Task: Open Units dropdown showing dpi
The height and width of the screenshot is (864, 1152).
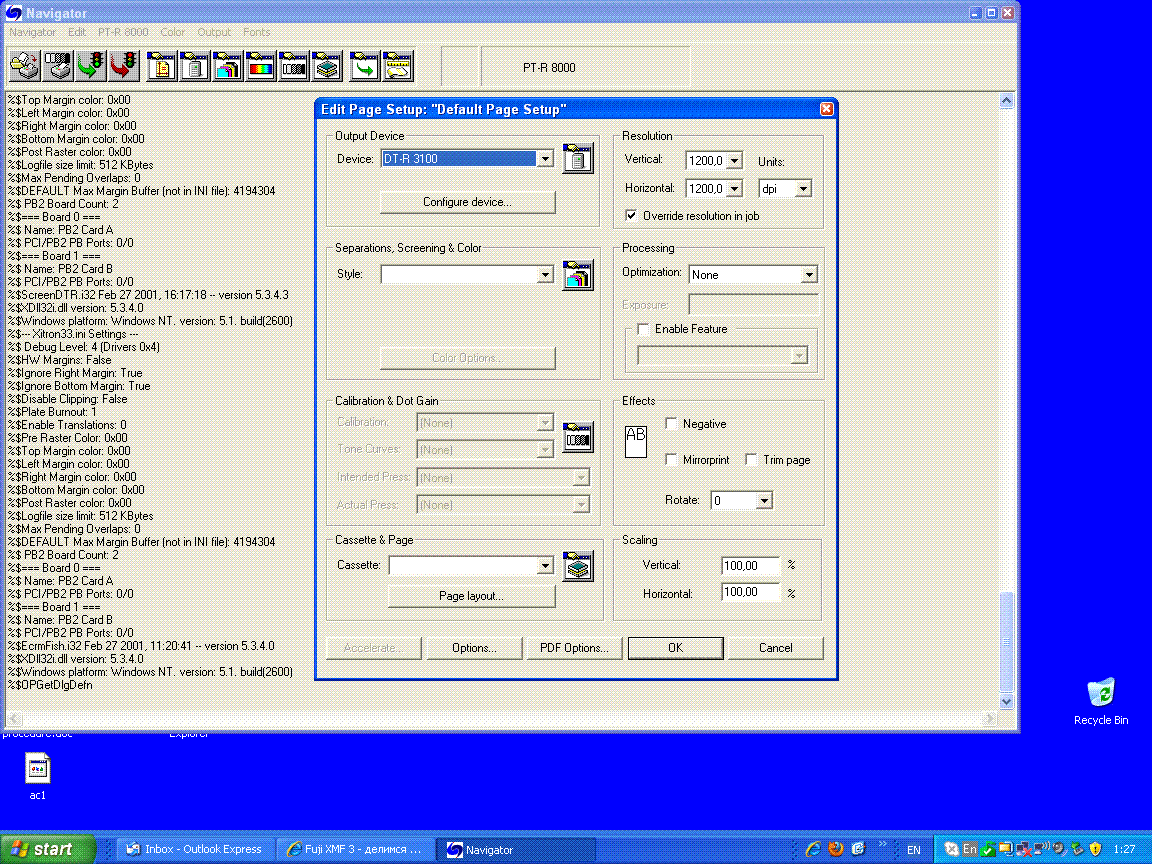Action: [803, 189]
